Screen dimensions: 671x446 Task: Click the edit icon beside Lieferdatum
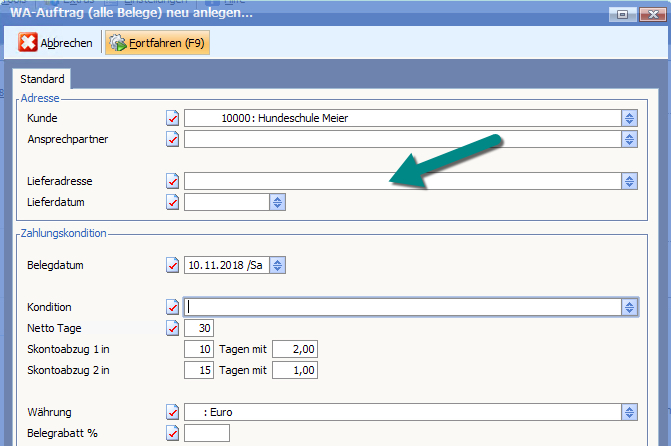tap(172, 203)
